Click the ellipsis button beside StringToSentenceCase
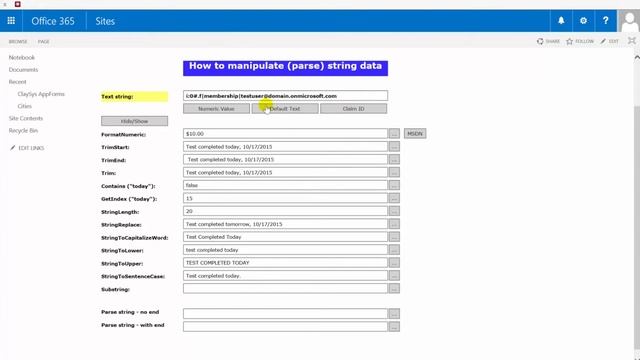This screenshot has height=360, width=640. (394, 276)
